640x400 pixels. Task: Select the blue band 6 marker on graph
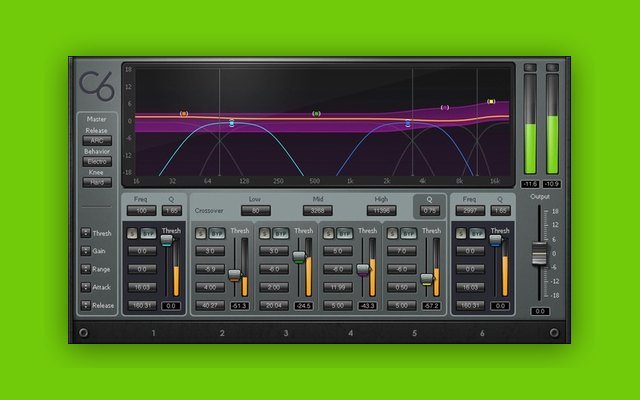[x=408, y=123]
